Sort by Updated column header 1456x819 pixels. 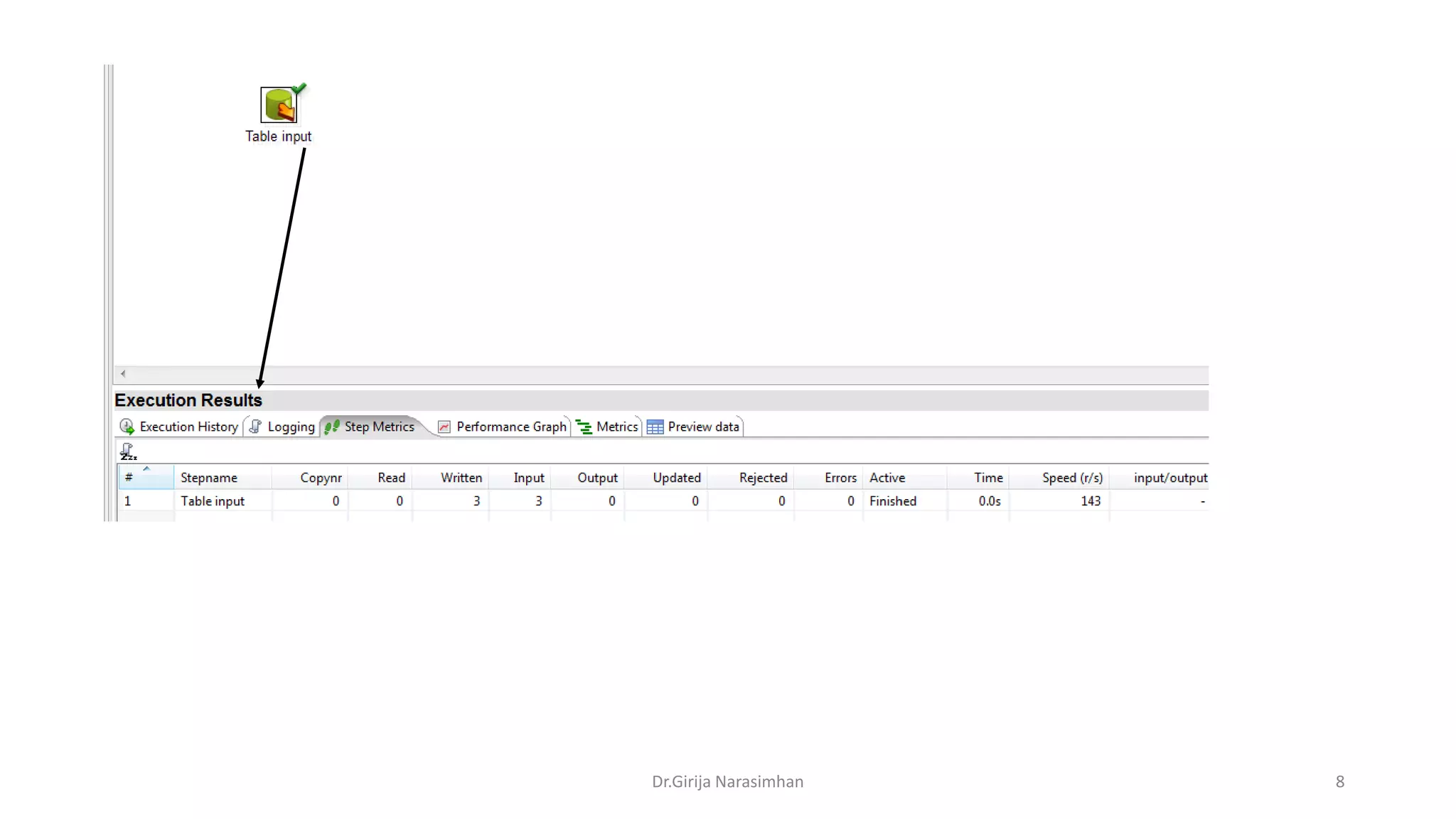tap(666, 478)
